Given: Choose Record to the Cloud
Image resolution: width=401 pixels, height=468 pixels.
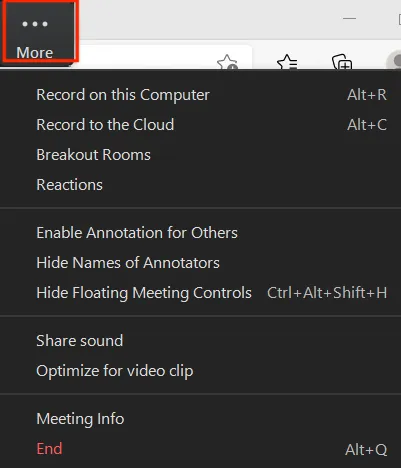Looking at the screenshot, I should (200, 125).
